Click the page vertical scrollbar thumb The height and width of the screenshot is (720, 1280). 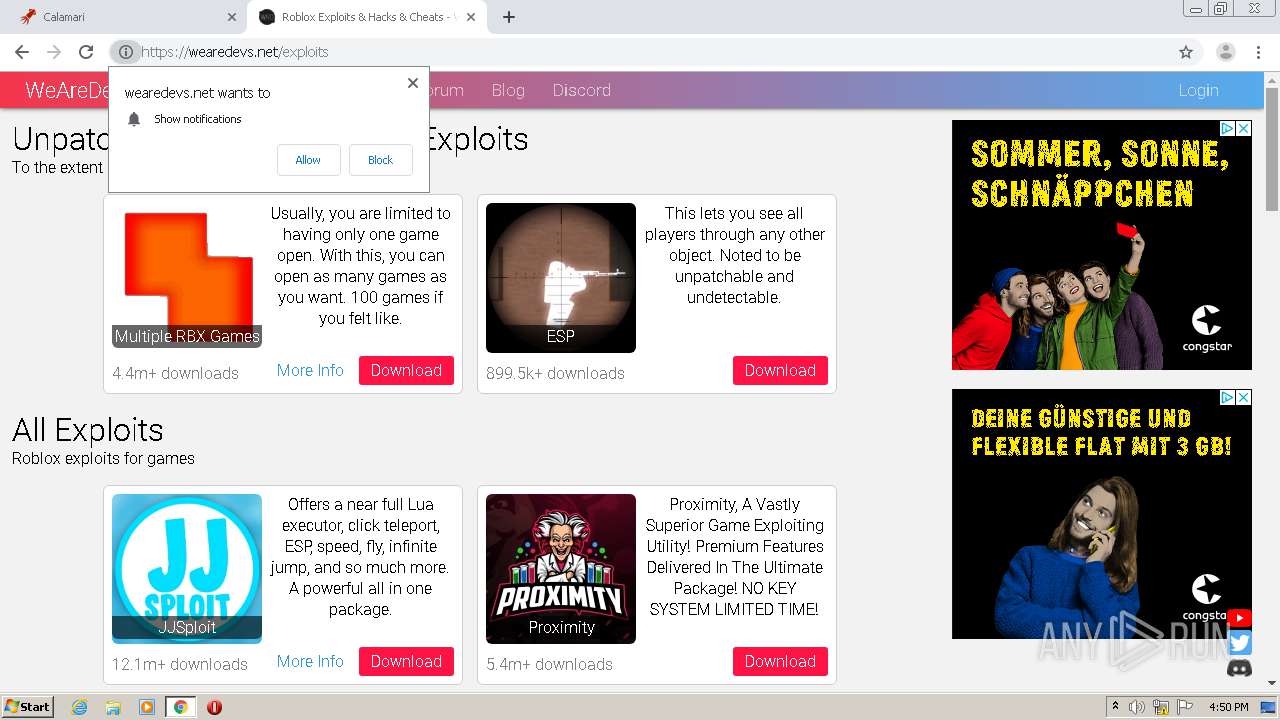(1271, 148)
